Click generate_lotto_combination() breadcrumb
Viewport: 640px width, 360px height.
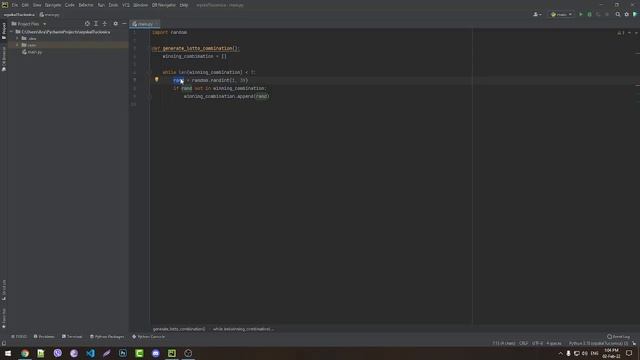point(179,329)
